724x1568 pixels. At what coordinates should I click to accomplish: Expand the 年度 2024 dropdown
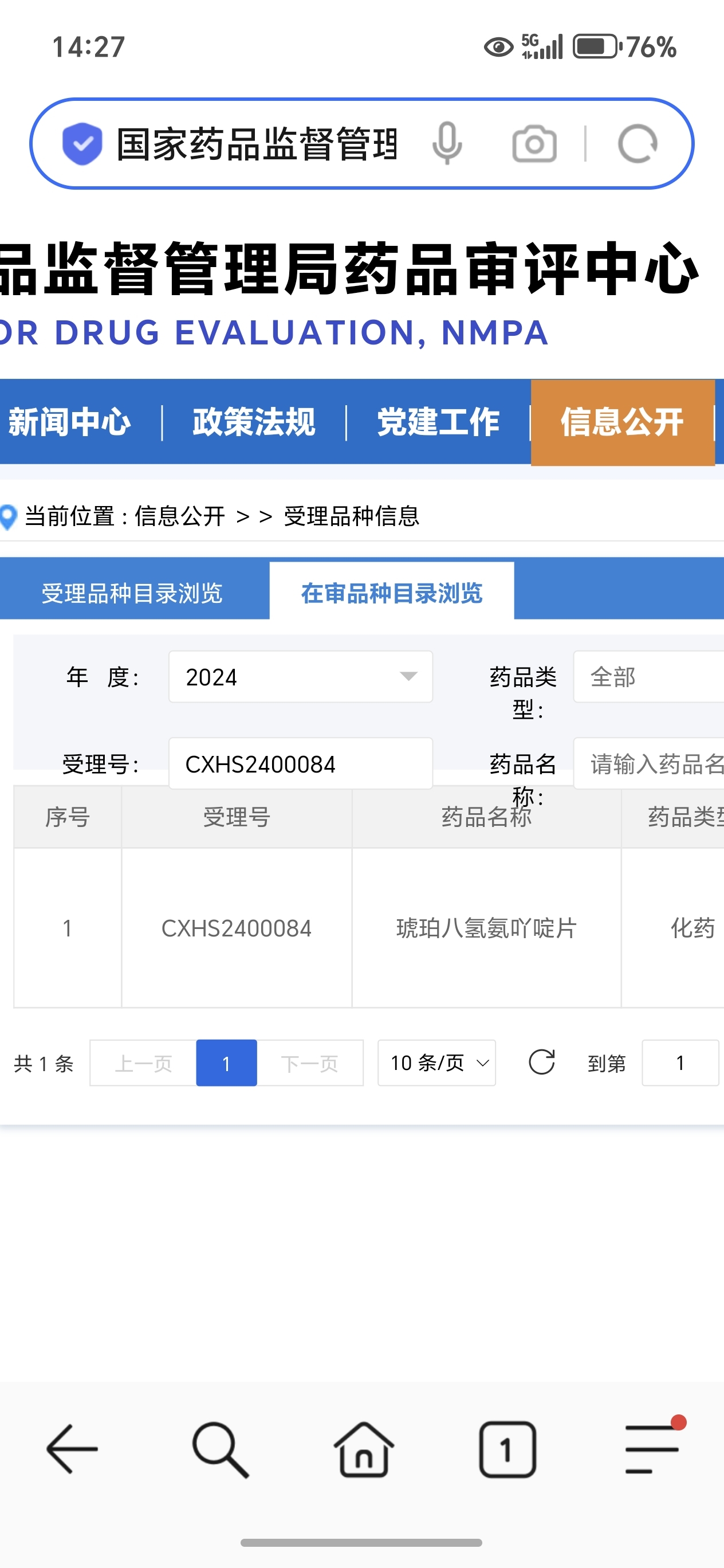point(301,677)
